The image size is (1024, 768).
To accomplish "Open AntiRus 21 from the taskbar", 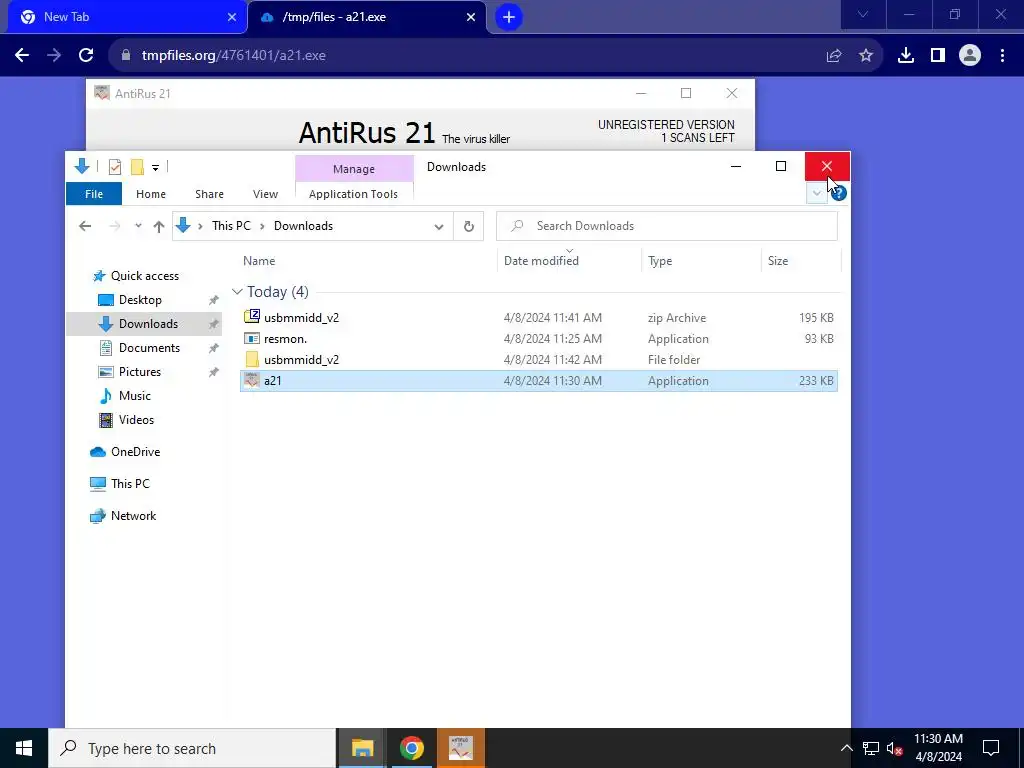I will 460,748.
